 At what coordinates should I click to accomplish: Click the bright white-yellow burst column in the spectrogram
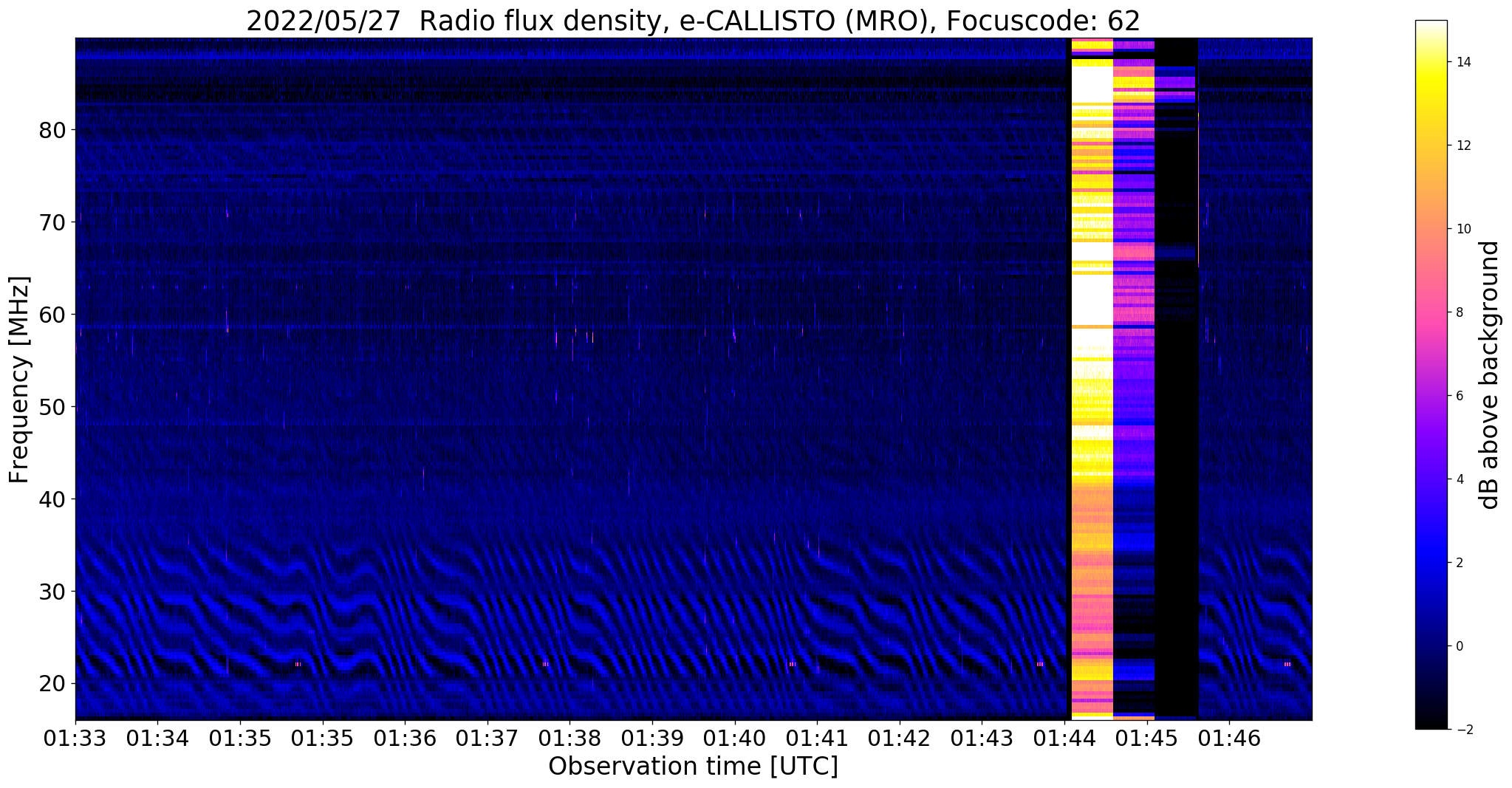click(x=1092, y=379)
